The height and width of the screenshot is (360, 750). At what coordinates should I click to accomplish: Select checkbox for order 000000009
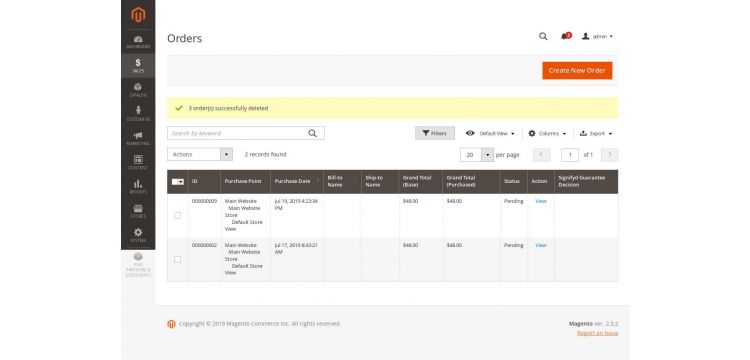pyautogui.click(x=177, y=216)
